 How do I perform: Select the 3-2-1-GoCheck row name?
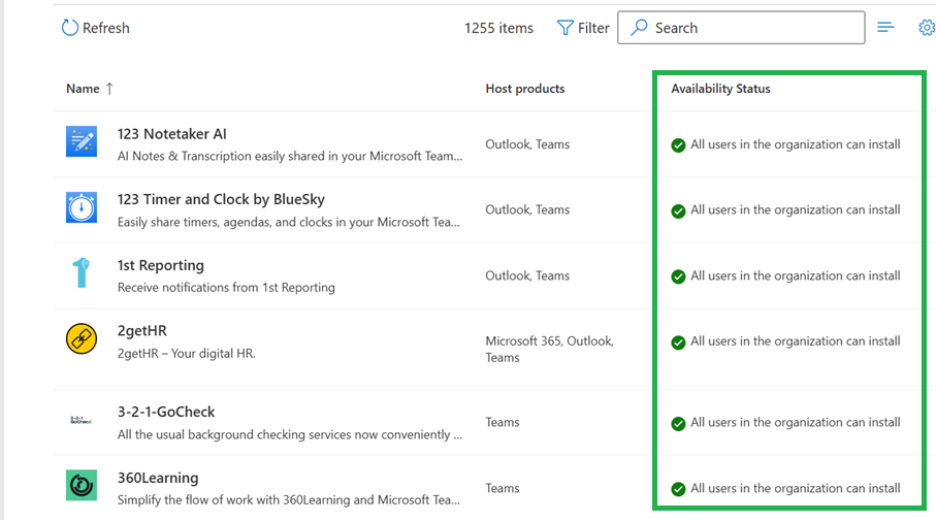coord(166,412)
